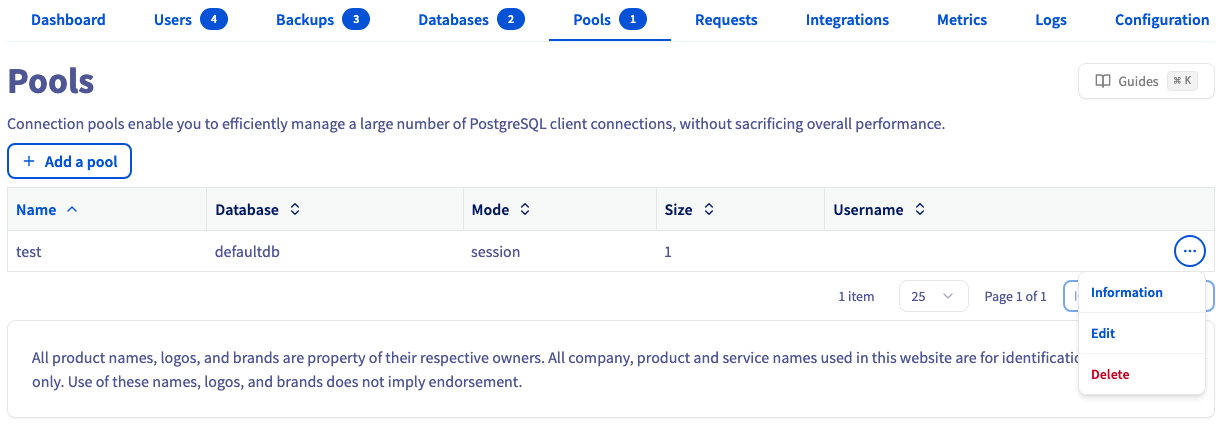Viewport: 1224px width, 426px height.
Task: Open the Guides button
Action: 1146,81
